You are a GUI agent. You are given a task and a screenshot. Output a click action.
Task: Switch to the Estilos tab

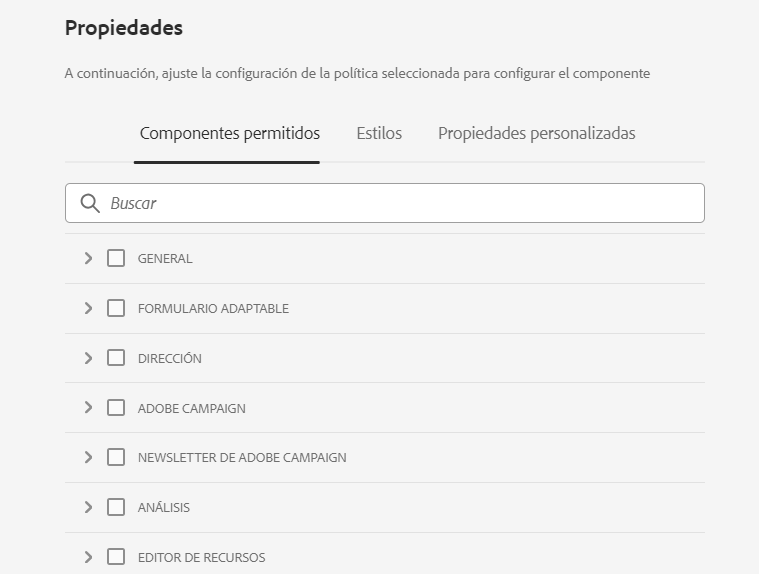[379, 133]
